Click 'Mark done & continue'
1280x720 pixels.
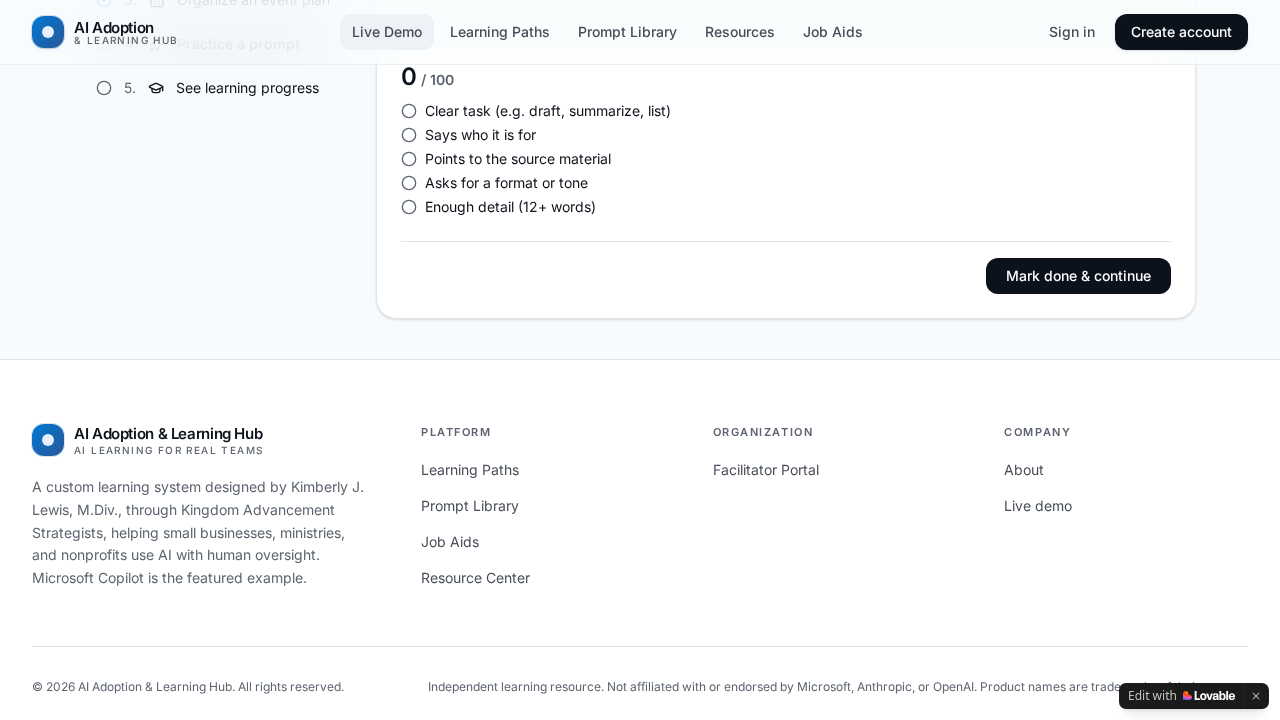pos(1078,276)
